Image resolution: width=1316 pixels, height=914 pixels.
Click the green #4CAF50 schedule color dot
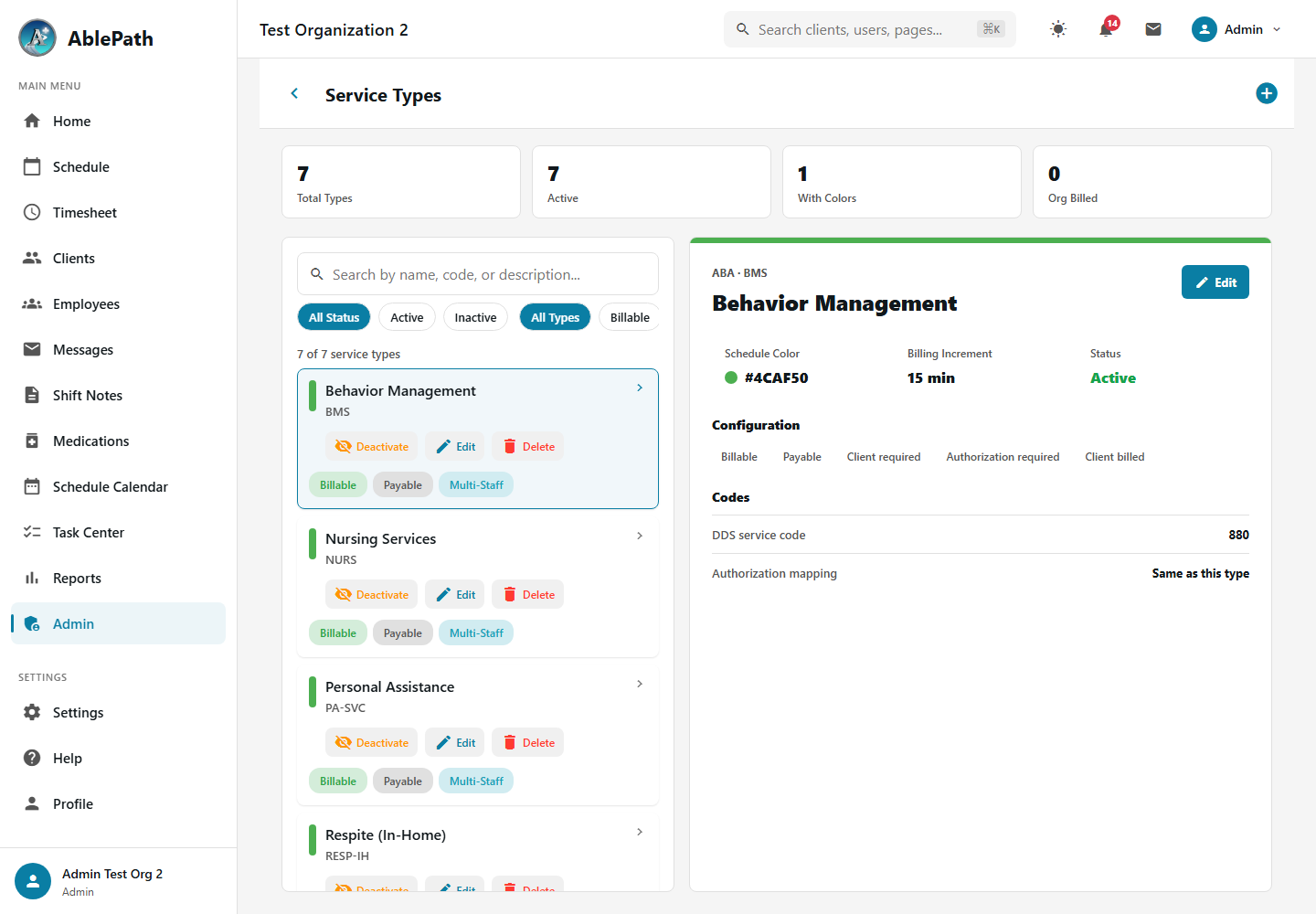(731, 377)
